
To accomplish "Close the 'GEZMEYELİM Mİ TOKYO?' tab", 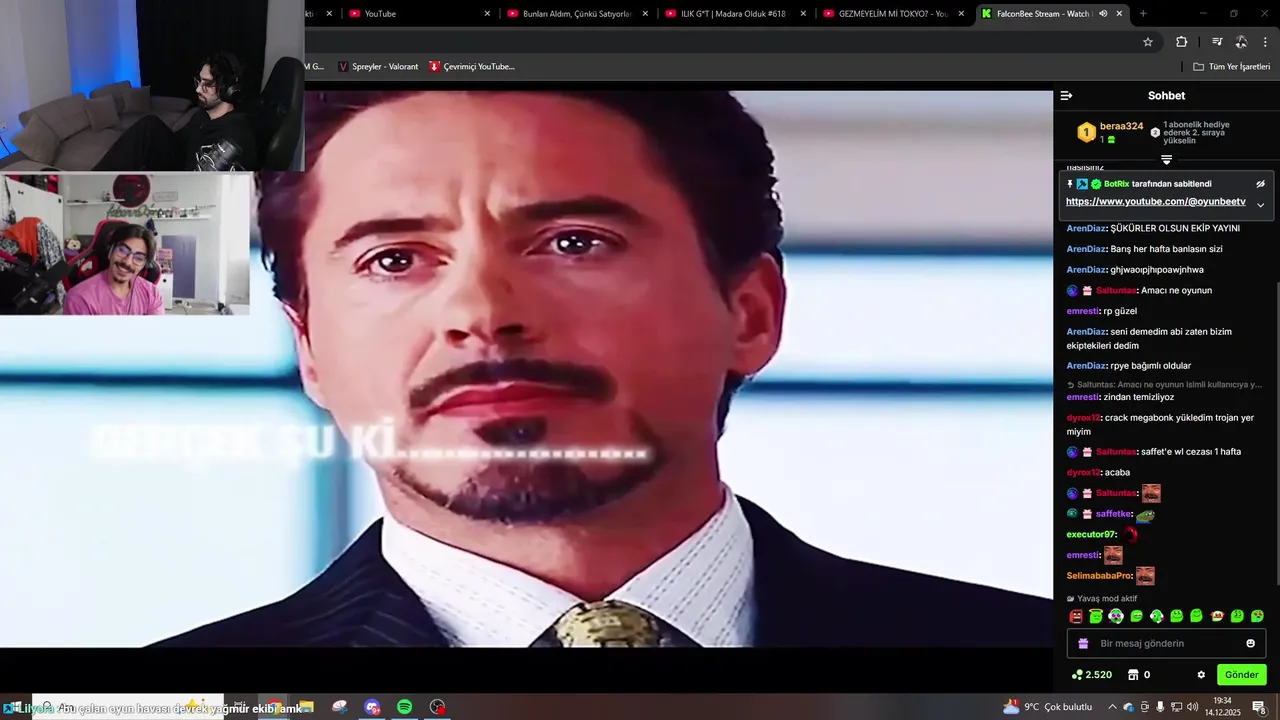I will click(x=961, y=13).
